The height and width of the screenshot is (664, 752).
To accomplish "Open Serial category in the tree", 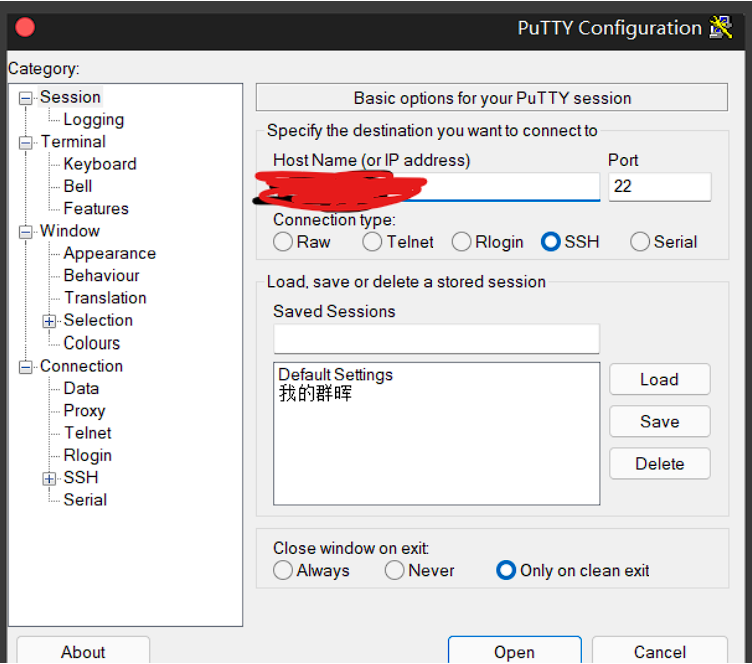I will (x=85, y=500).
